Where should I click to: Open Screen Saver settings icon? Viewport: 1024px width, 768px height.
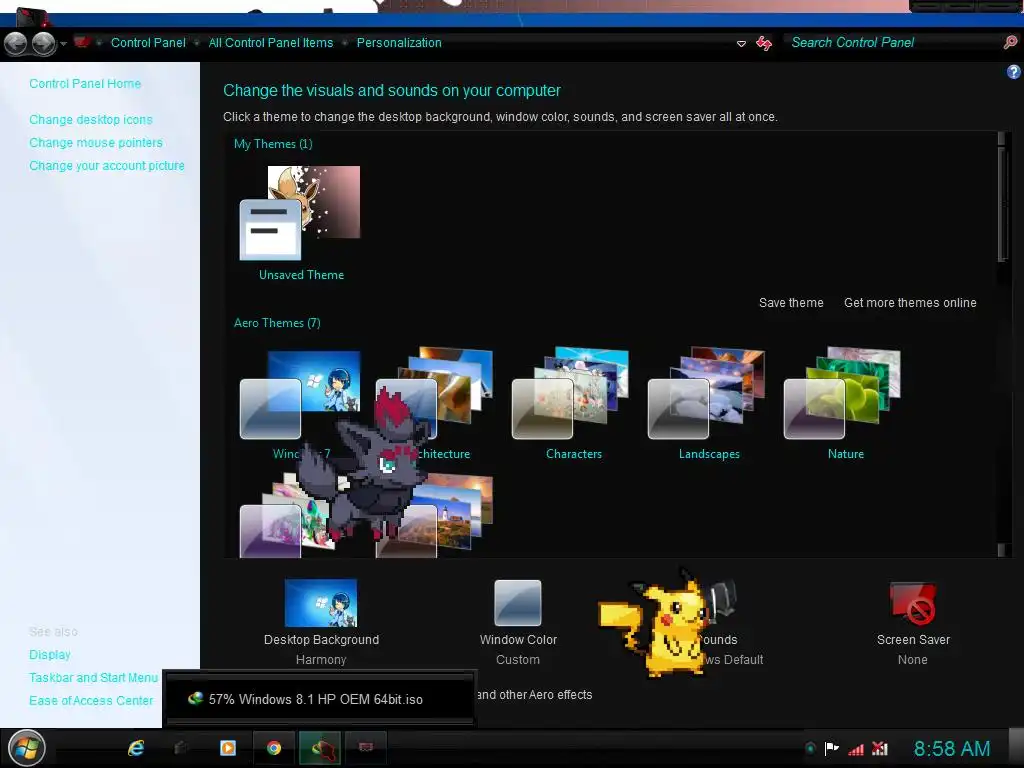[x=912, y=603]
